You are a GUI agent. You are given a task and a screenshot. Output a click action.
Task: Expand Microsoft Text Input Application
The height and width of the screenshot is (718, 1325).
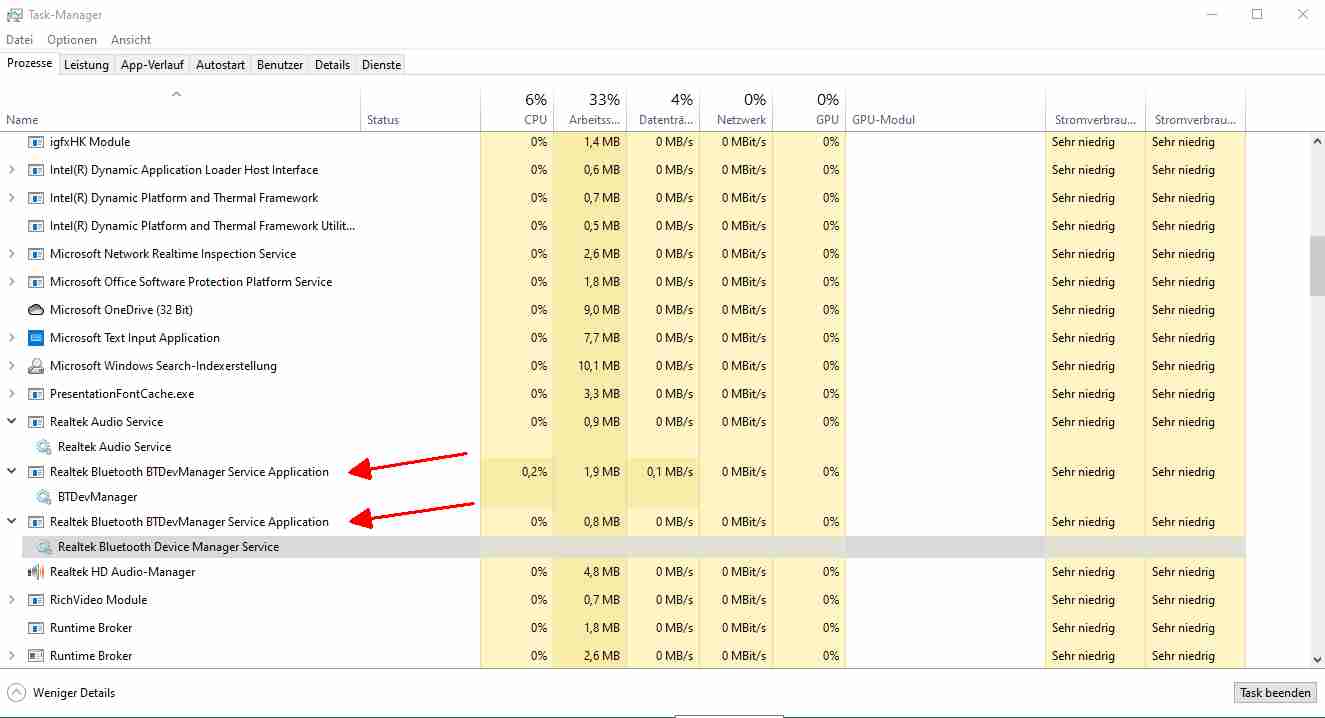12,338
